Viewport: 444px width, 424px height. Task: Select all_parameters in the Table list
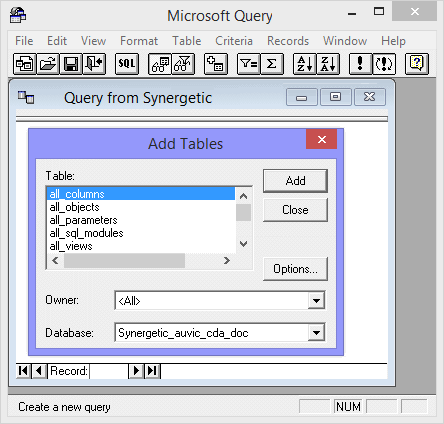pos(141,220)
